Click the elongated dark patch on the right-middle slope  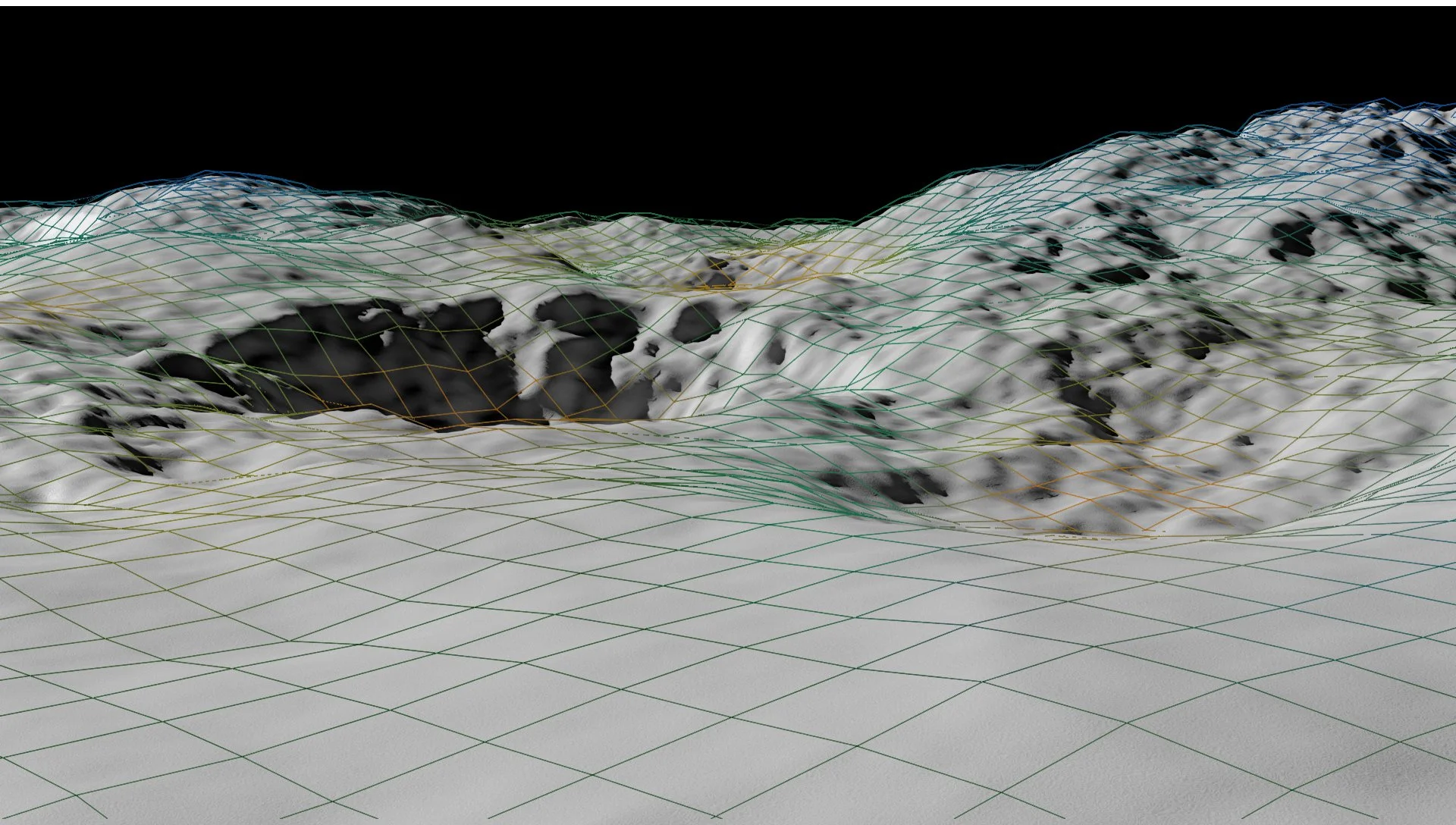(1081, 394)
